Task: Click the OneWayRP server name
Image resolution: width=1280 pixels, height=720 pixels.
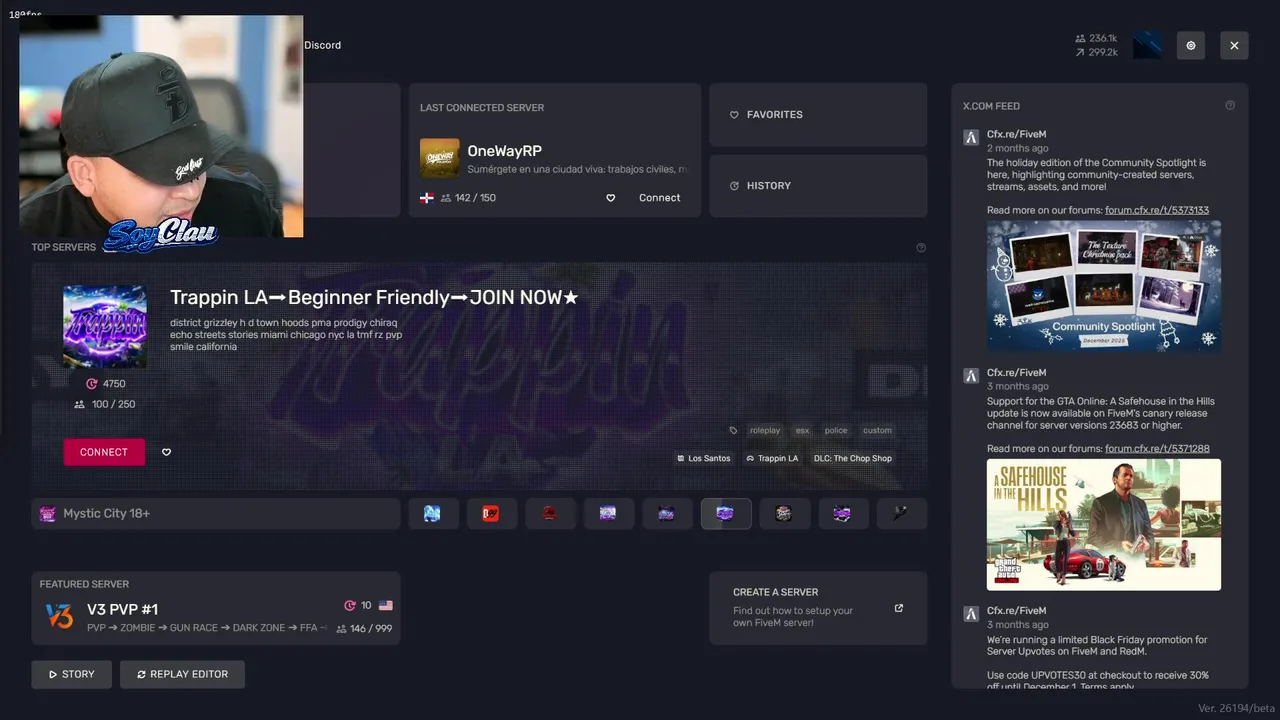Action: (x=505, y=151)
